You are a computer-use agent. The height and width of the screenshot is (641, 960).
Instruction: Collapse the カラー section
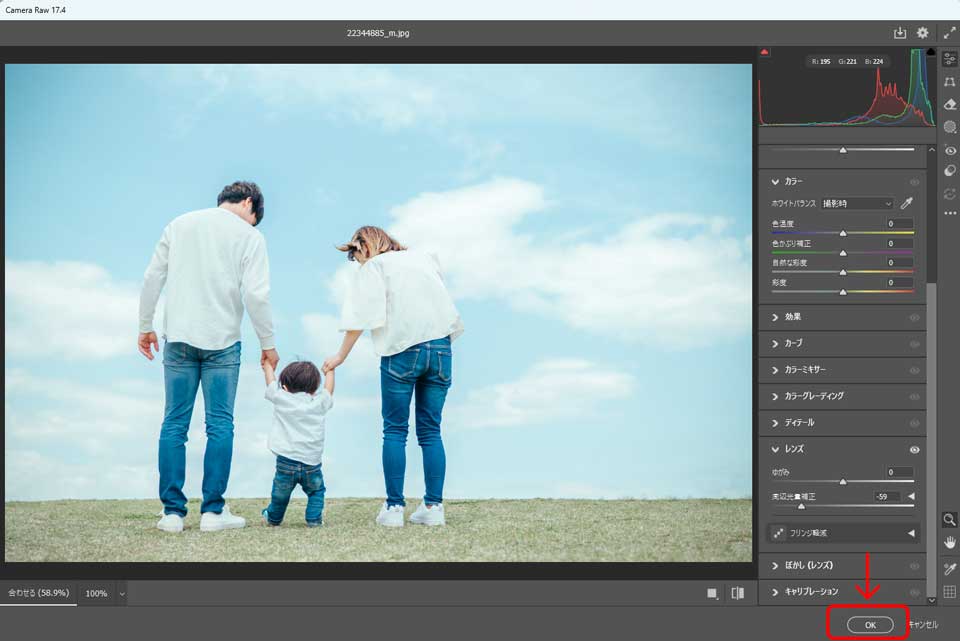point(775,182)
